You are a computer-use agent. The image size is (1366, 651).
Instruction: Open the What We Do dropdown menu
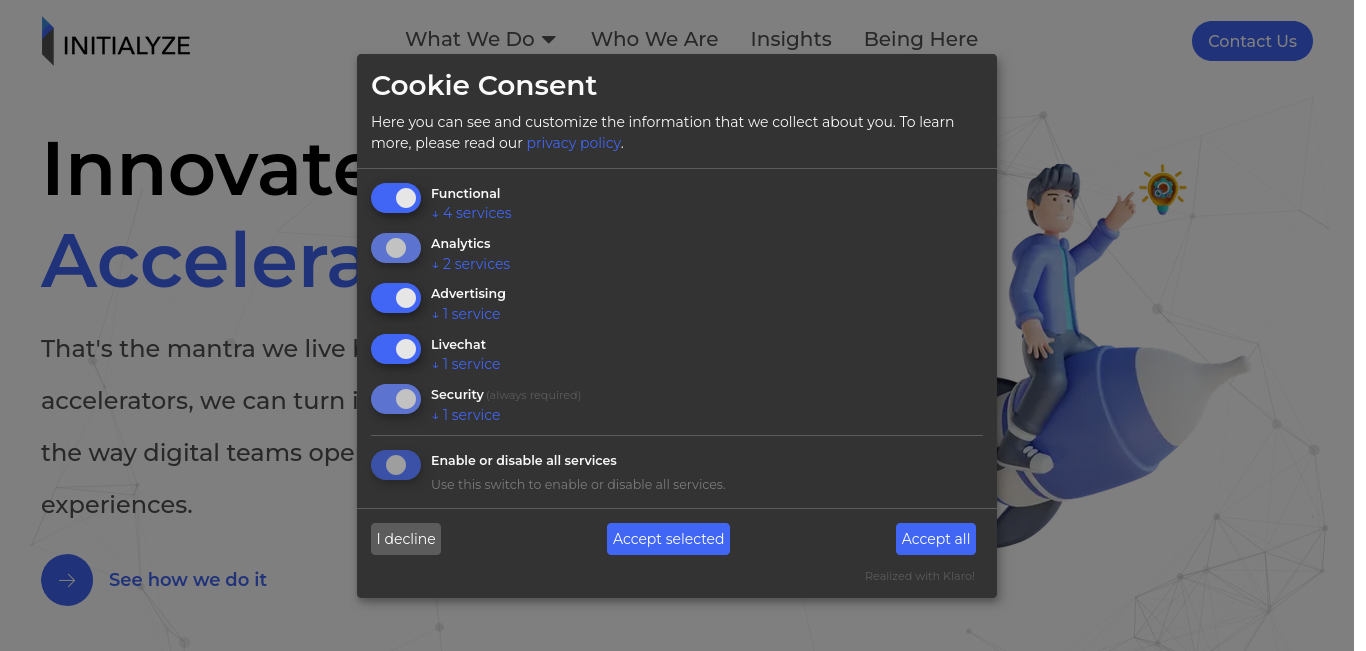click(x=481, y=39)
